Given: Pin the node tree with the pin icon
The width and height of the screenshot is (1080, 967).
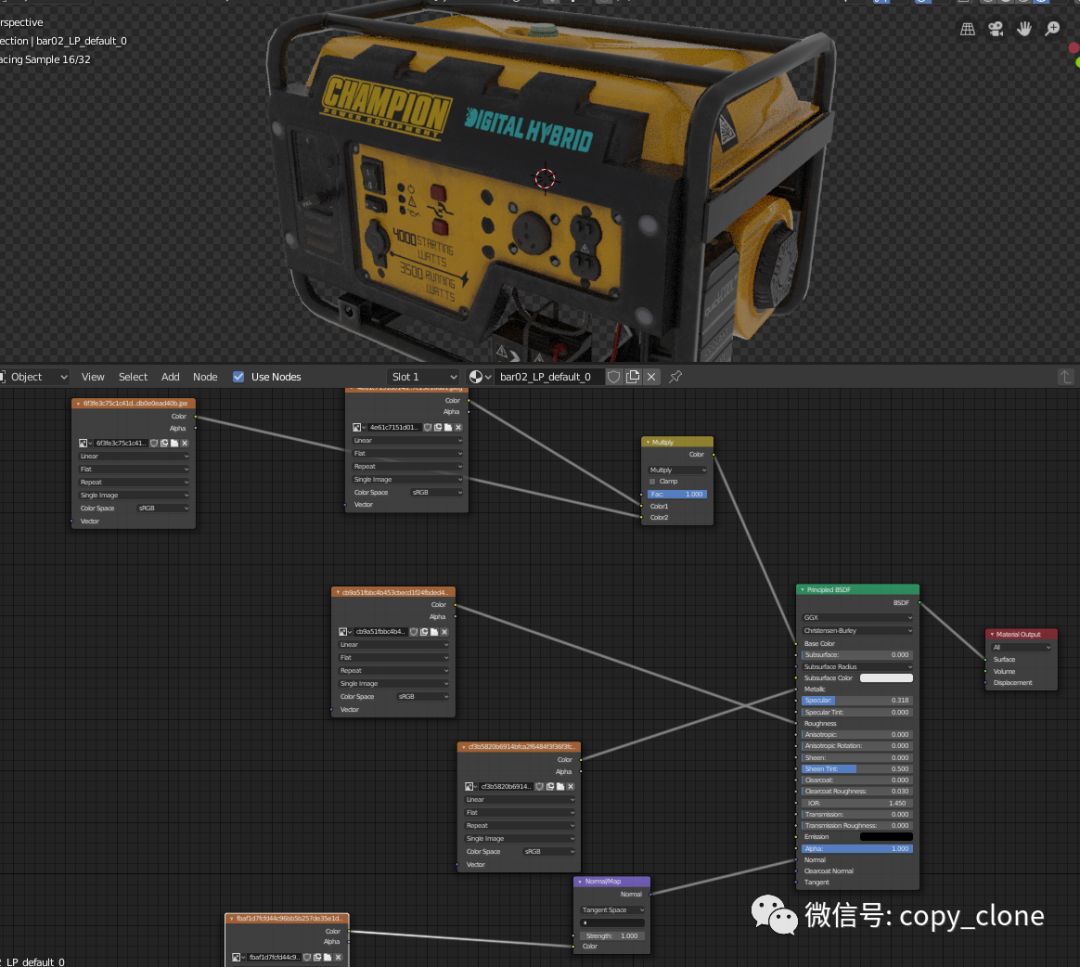Looking at the screenshot, I should [676, 377].
